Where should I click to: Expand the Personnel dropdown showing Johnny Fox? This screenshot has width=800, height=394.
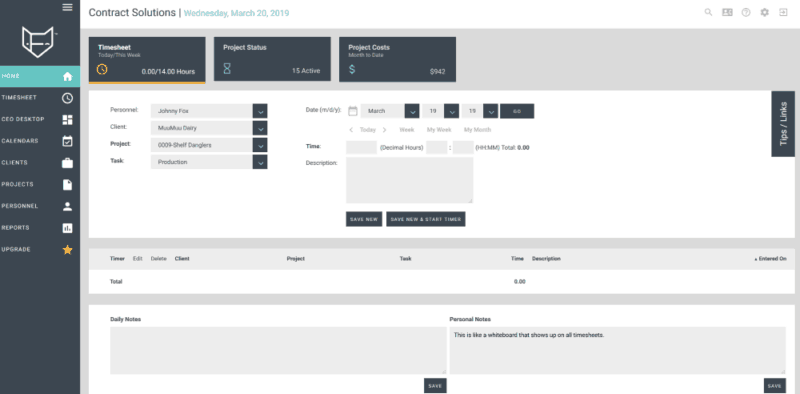point(260,111)
